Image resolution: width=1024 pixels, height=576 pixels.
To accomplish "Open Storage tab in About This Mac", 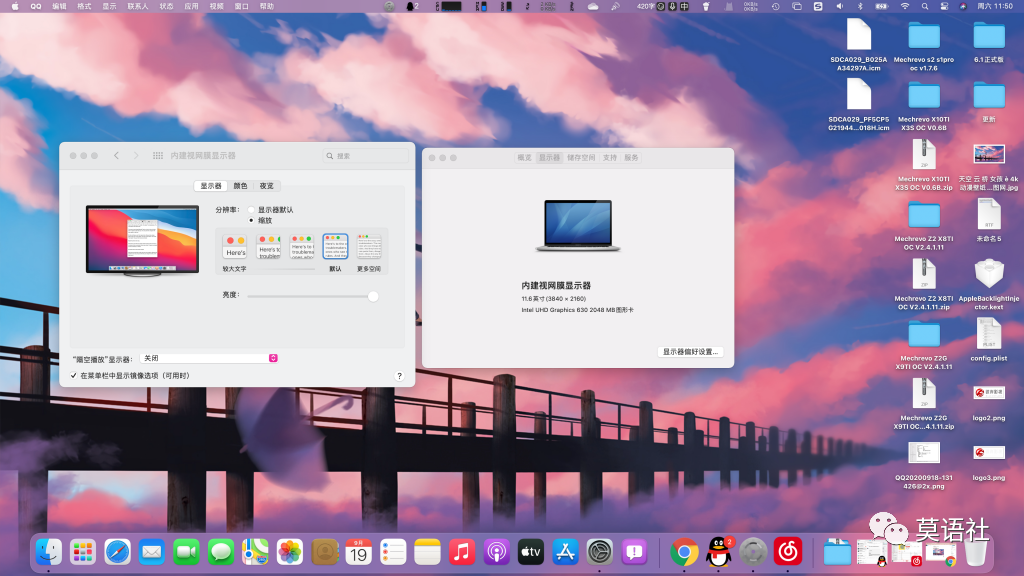I will (581, 157).
